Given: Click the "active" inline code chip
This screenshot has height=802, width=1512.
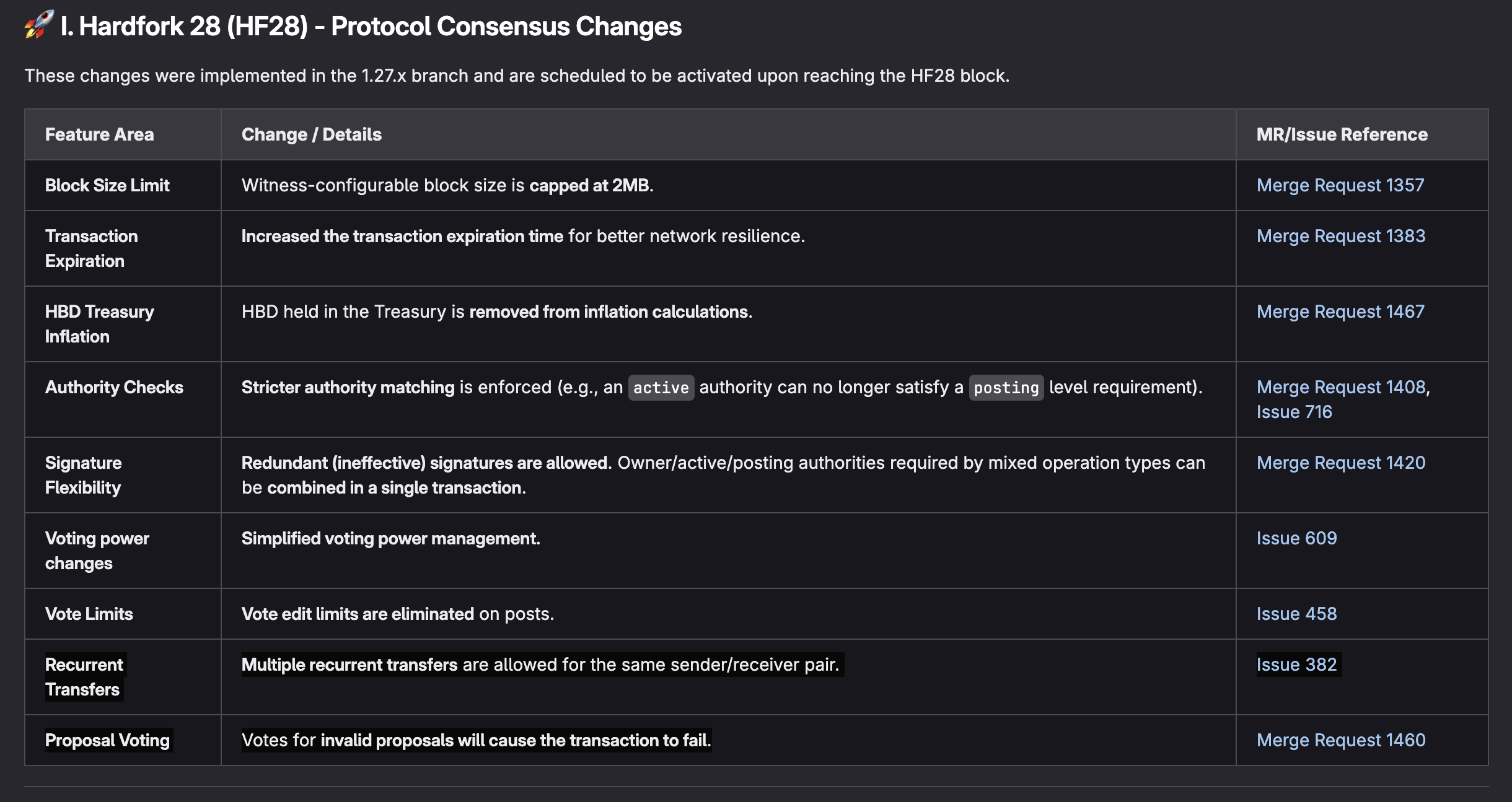Looking at the screenshot, I should (661, 388).
